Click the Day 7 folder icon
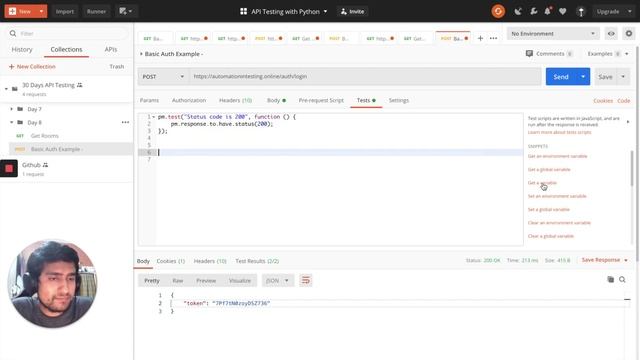This screenshot has height=360, width=640. [x=20, y=109]
